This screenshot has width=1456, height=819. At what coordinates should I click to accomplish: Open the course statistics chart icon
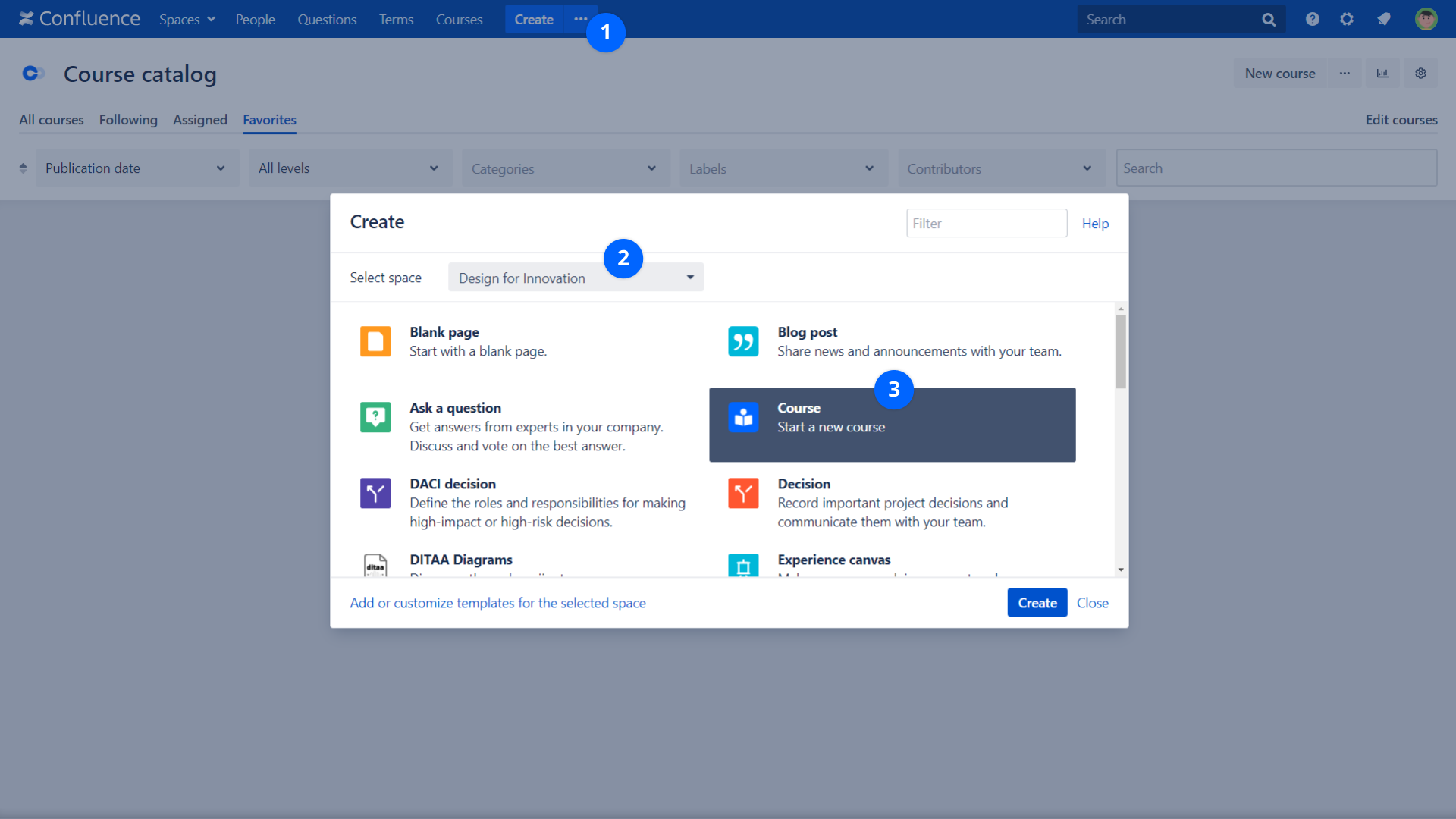click(1382, 73)
